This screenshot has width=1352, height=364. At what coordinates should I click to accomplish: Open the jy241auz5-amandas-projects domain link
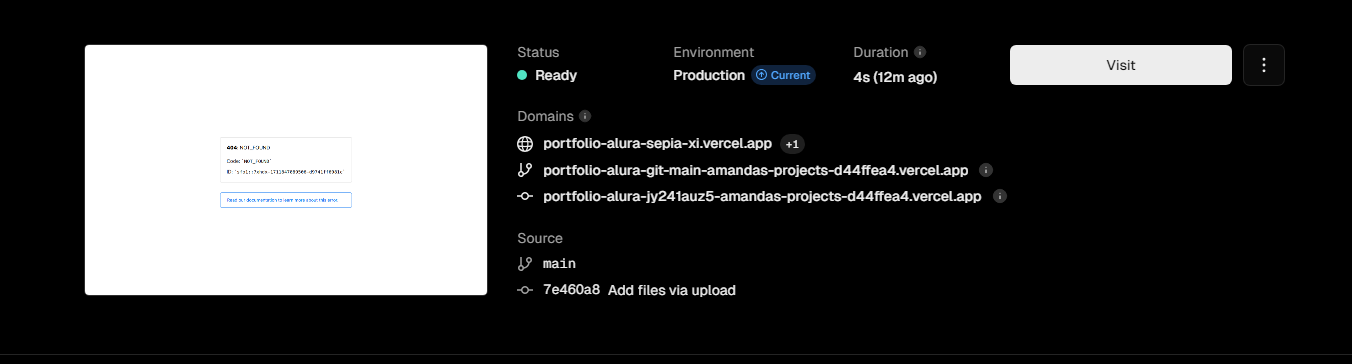[x=762, y=196]
